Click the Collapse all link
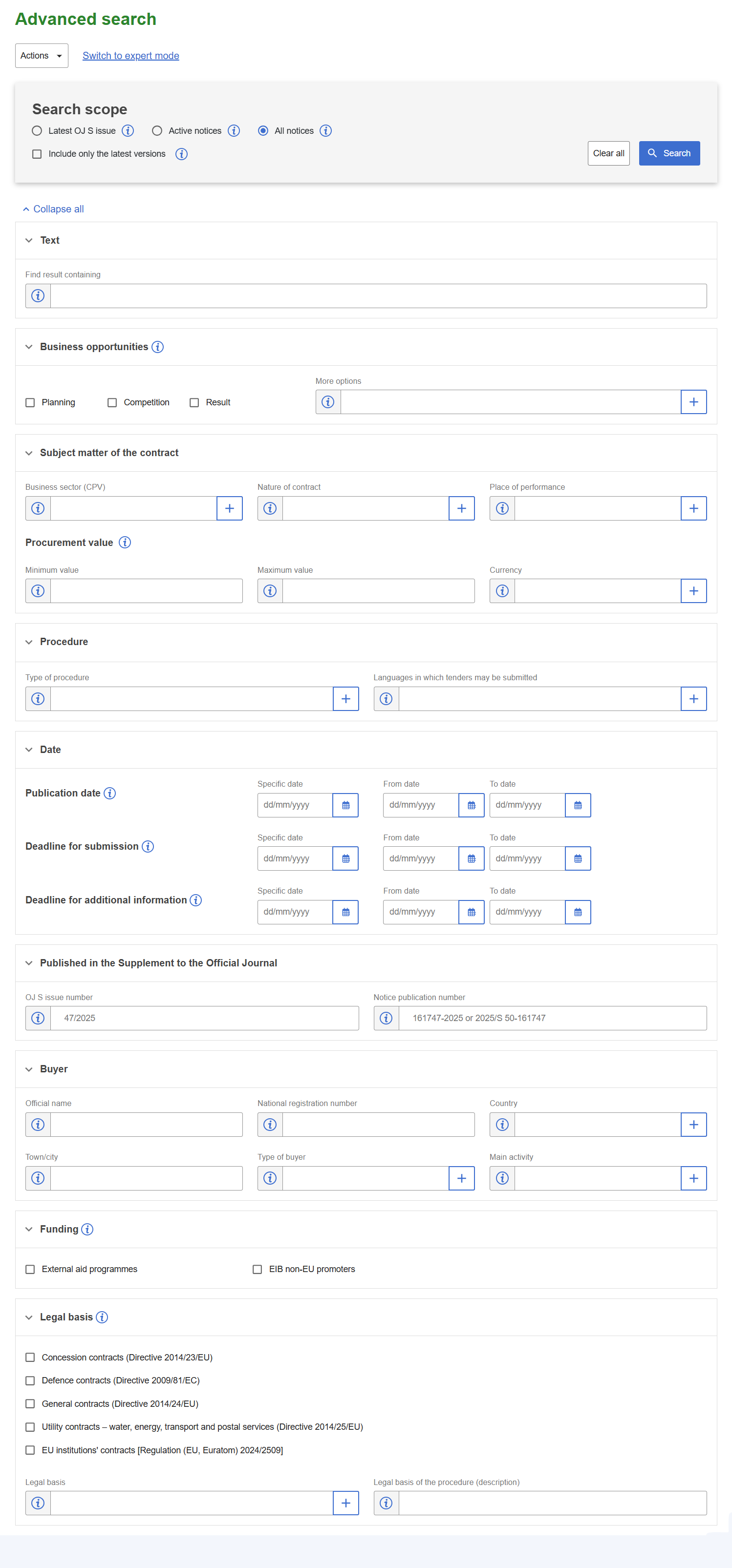 click(53, 209)
